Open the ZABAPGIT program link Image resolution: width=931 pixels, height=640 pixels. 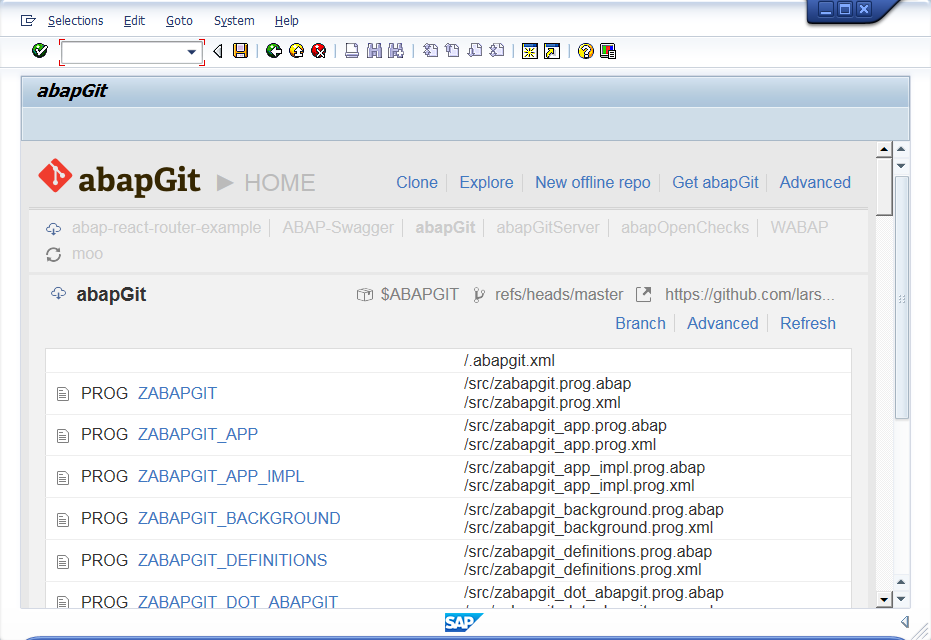tap(178, 393)
